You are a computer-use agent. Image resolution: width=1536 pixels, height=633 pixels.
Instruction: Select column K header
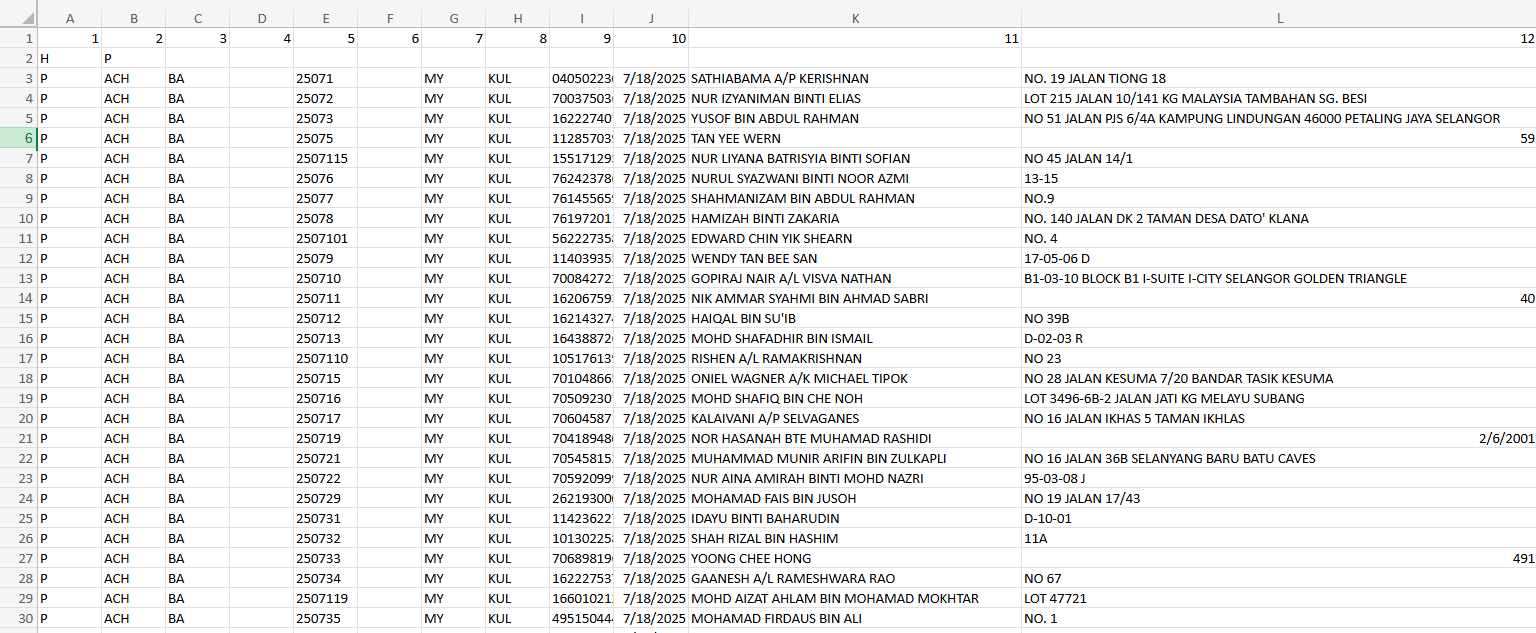coord(855,18)
